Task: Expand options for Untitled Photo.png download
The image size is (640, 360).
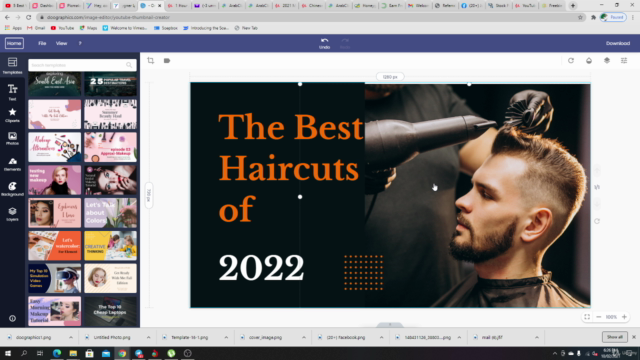Action: coord(148,338)
